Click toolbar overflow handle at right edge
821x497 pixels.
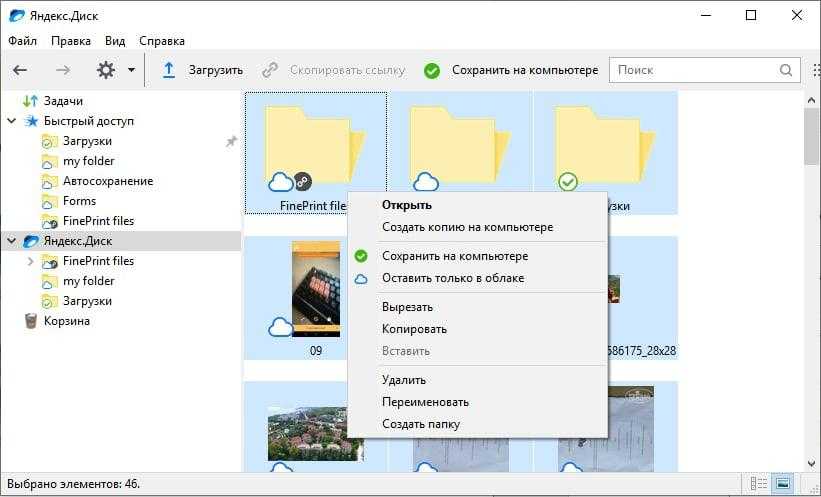click(x=816, y=70)
